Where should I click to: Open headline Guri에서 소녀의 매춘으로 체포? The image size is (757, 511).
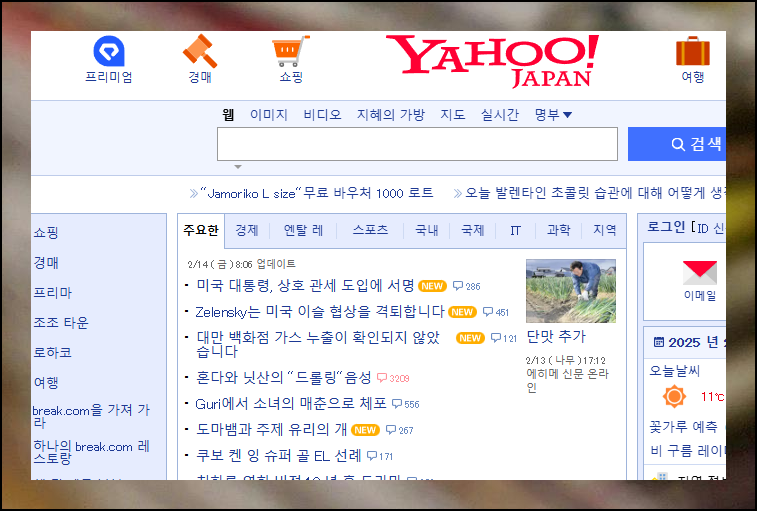[x=291, y=403]
